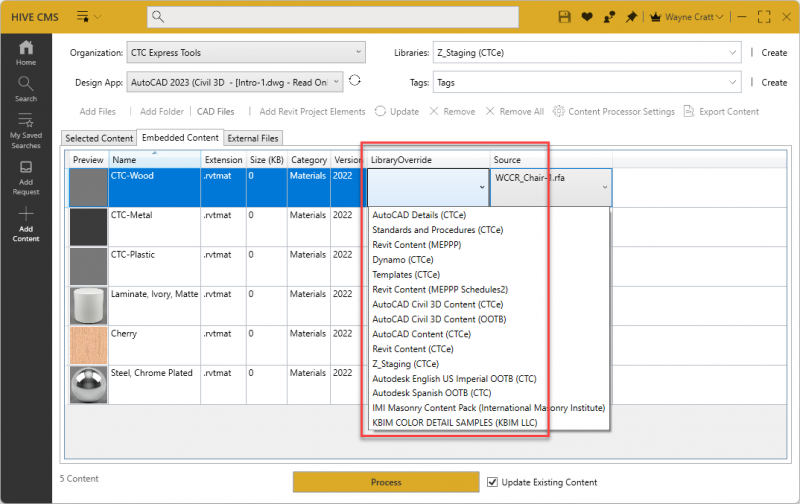
Task: Toggle Update Existing Content checkbox
Action: click(492, 482)
